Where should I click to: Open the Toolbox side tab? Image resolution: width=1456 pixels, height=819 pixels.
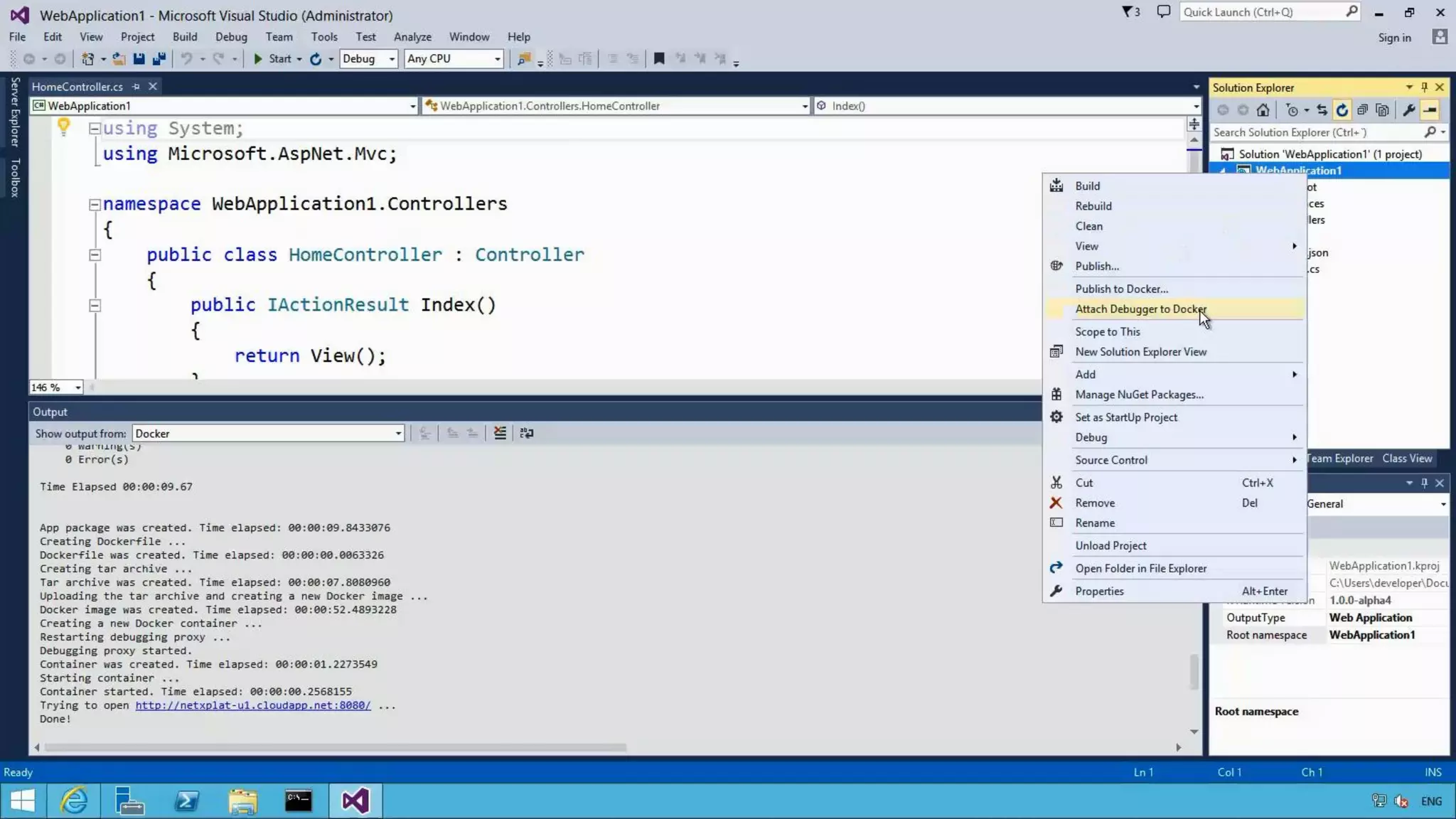[14, 177]
